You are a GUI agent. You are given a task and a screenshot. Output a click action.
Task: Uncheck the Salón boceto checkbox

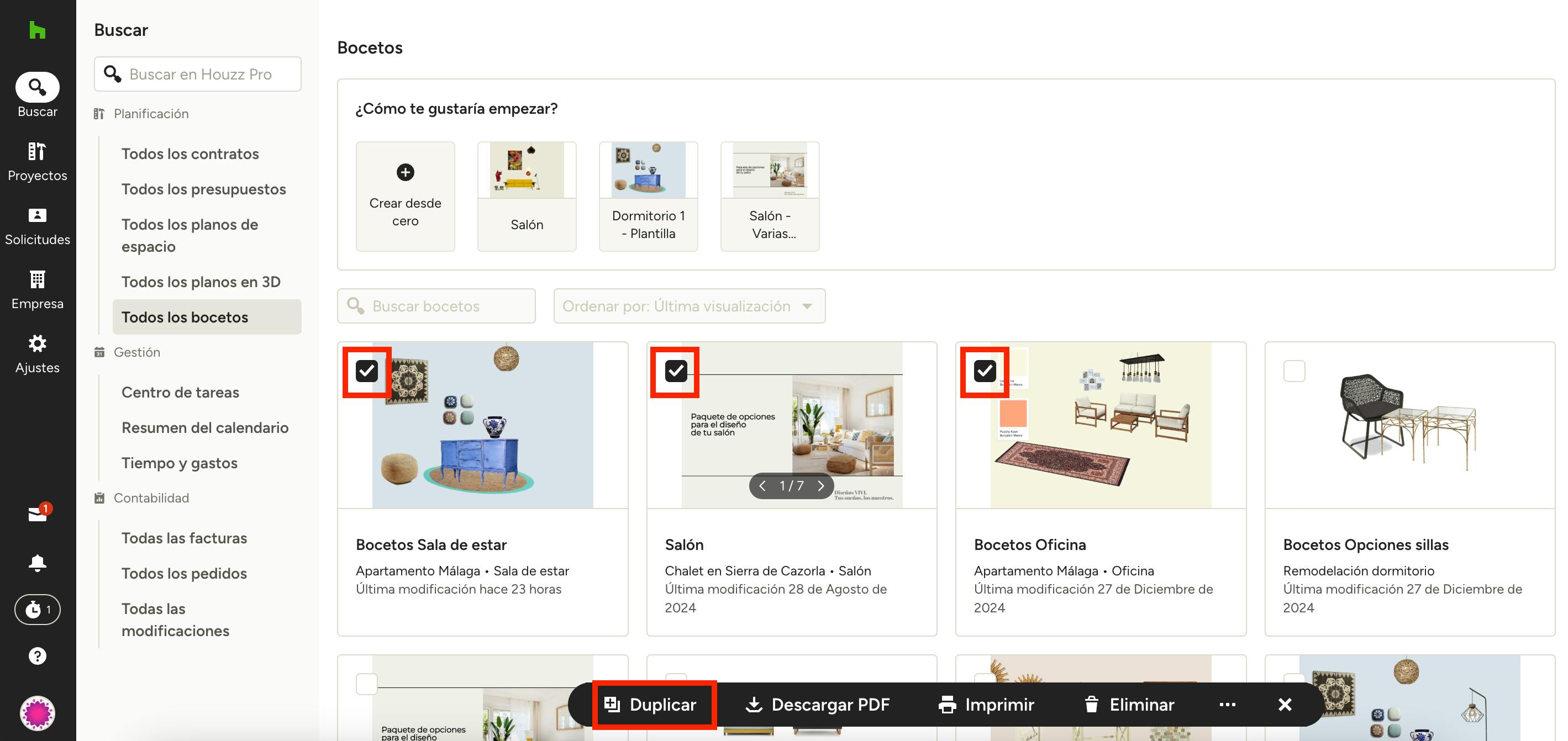pos(676,370)
